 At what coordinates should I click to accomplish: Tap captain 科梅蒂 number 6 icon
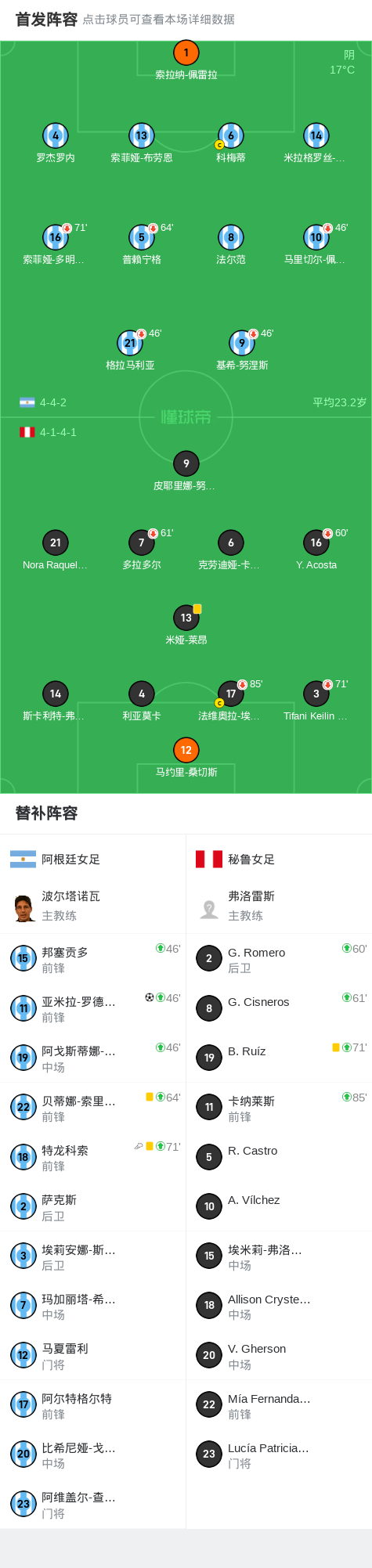click(230, 135)
